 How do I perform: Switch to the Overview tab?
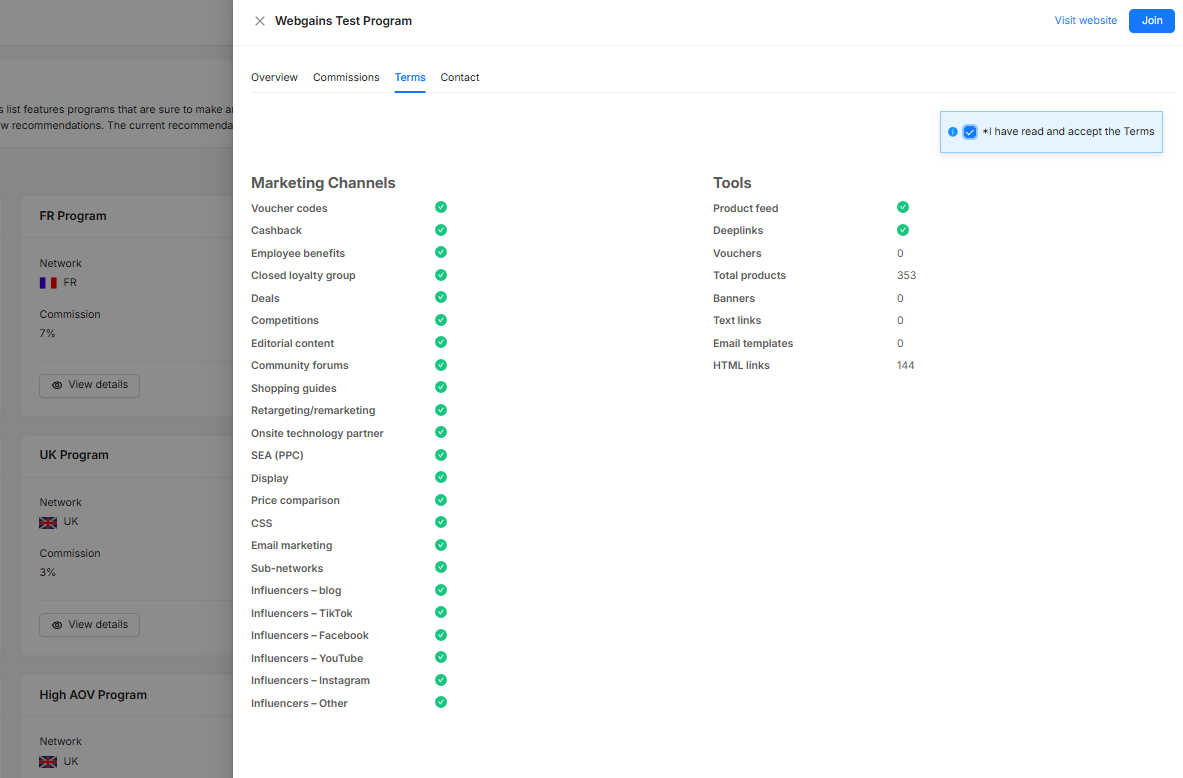pyautogui.click(x=274, y=77)
